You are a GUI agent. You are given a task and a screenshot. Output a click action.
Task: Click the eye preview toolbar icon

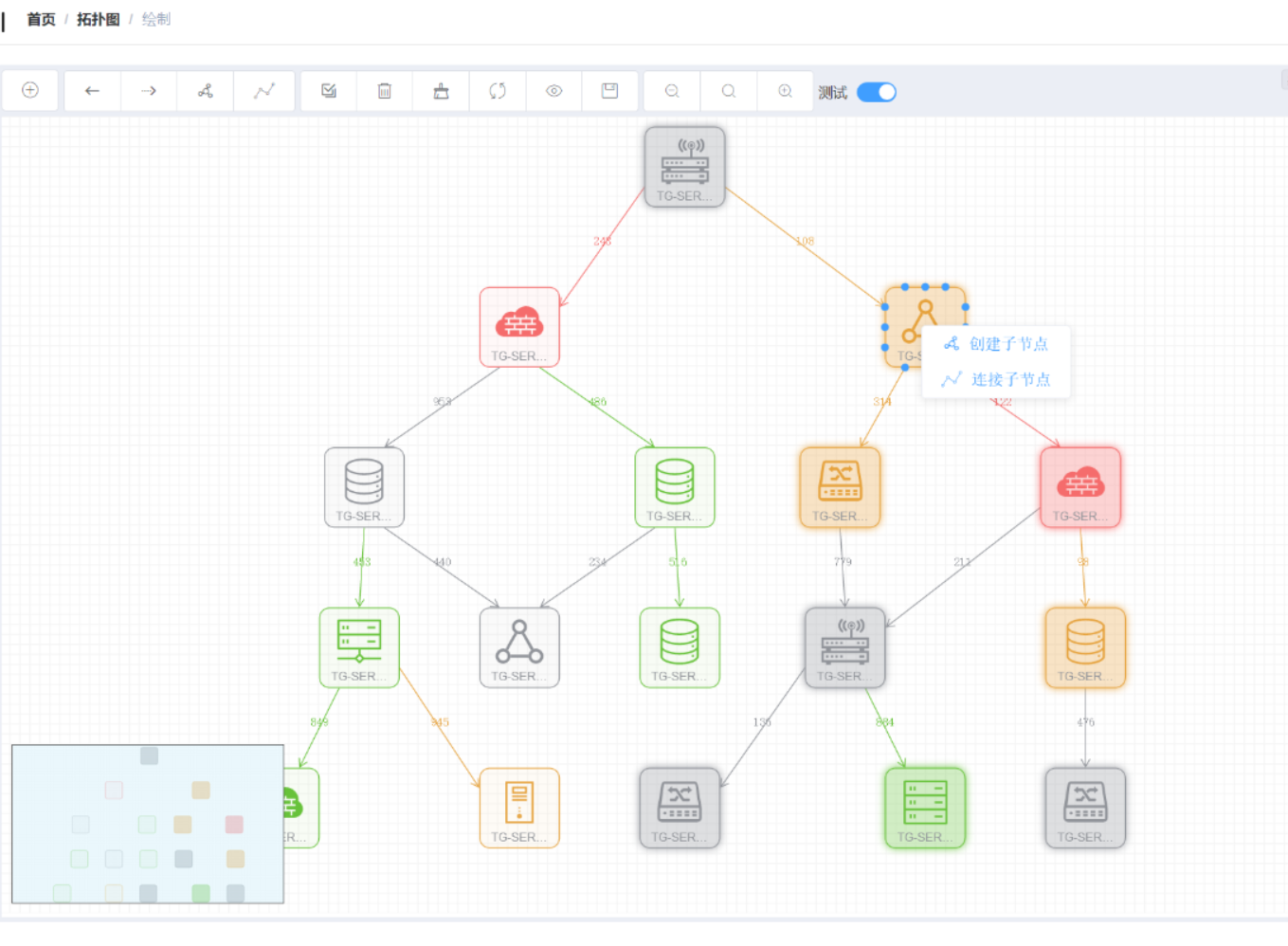click(554, 91)
